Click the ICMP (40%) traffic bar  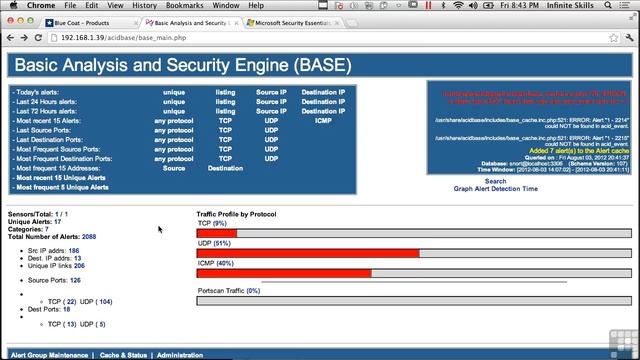tap(414, 273)
